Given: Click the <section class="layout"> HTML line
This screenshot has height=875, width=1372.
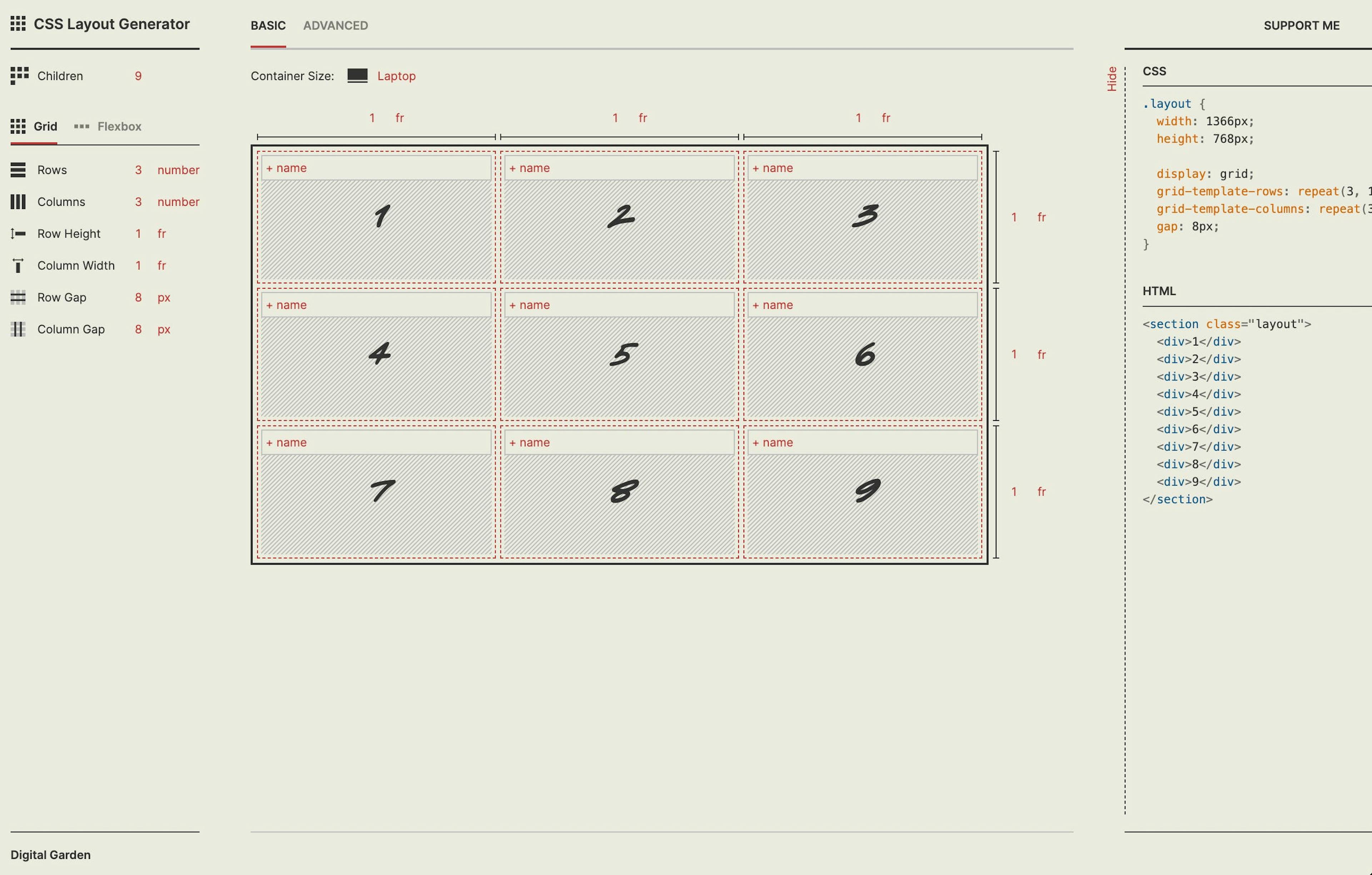Looking at the screenshot, I should coord(1227,324).
